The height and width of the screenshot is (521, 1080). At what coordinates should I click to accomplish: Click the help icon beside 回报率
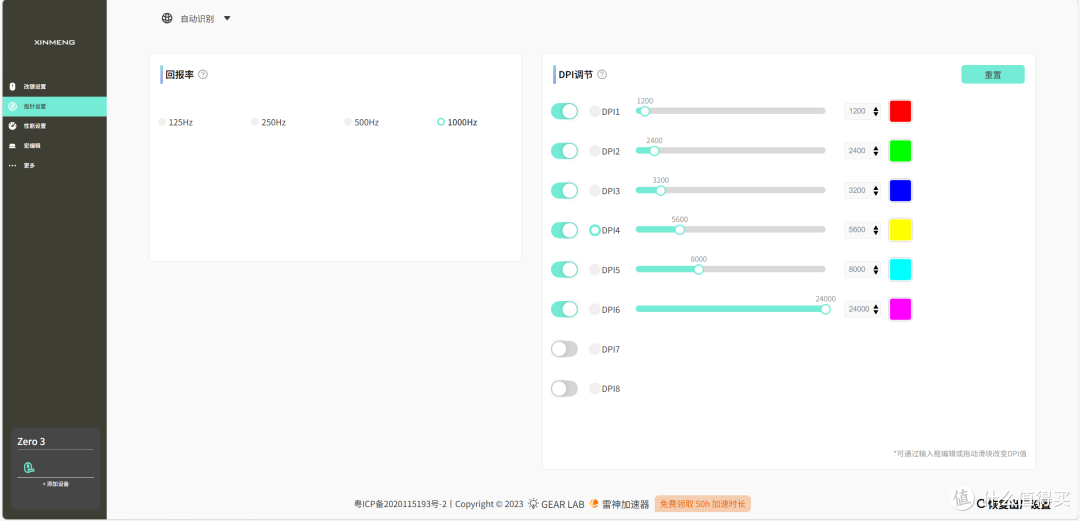pos(202,74)
